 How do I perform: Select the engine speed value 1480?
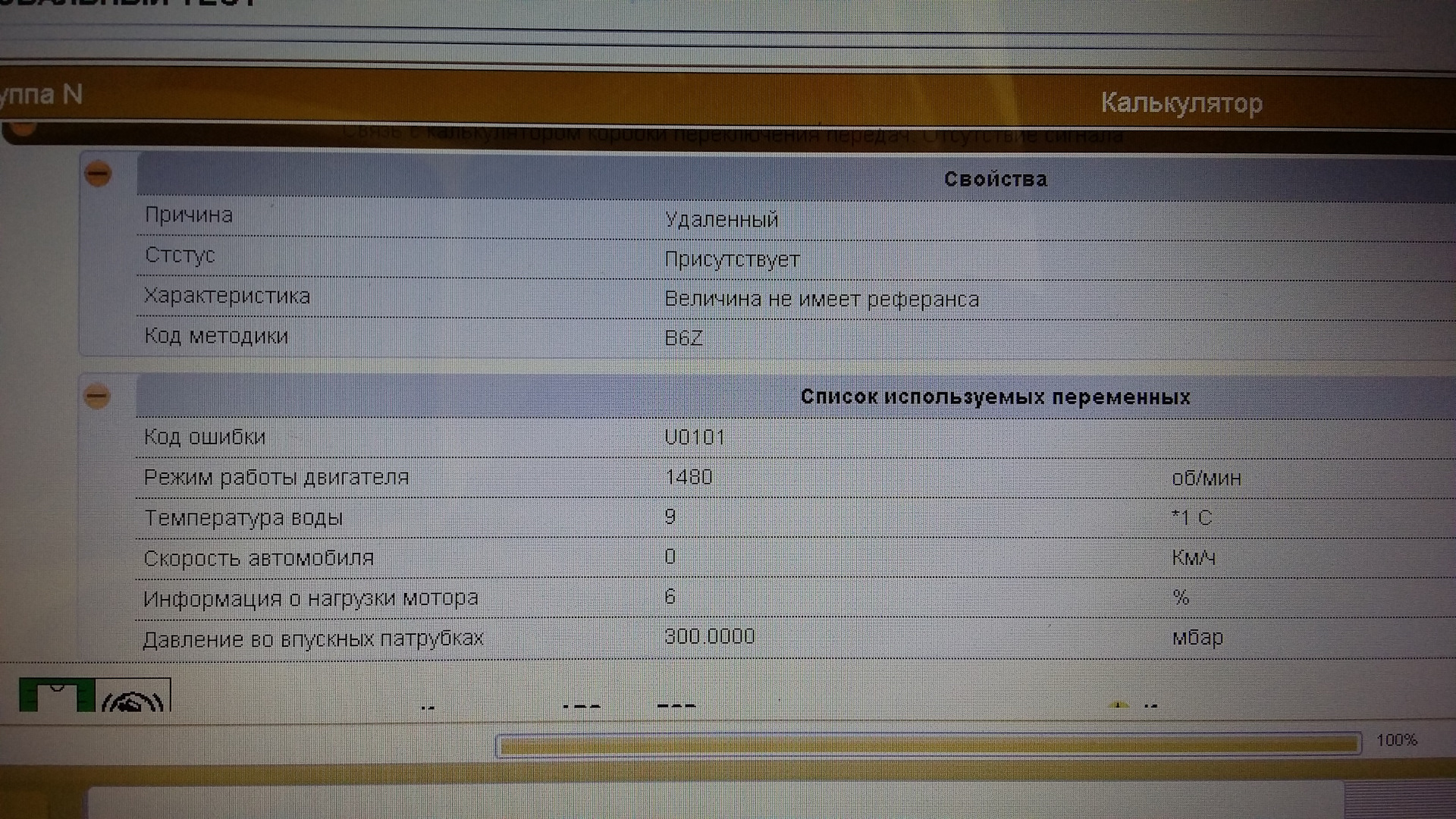(x=689, y=476)
